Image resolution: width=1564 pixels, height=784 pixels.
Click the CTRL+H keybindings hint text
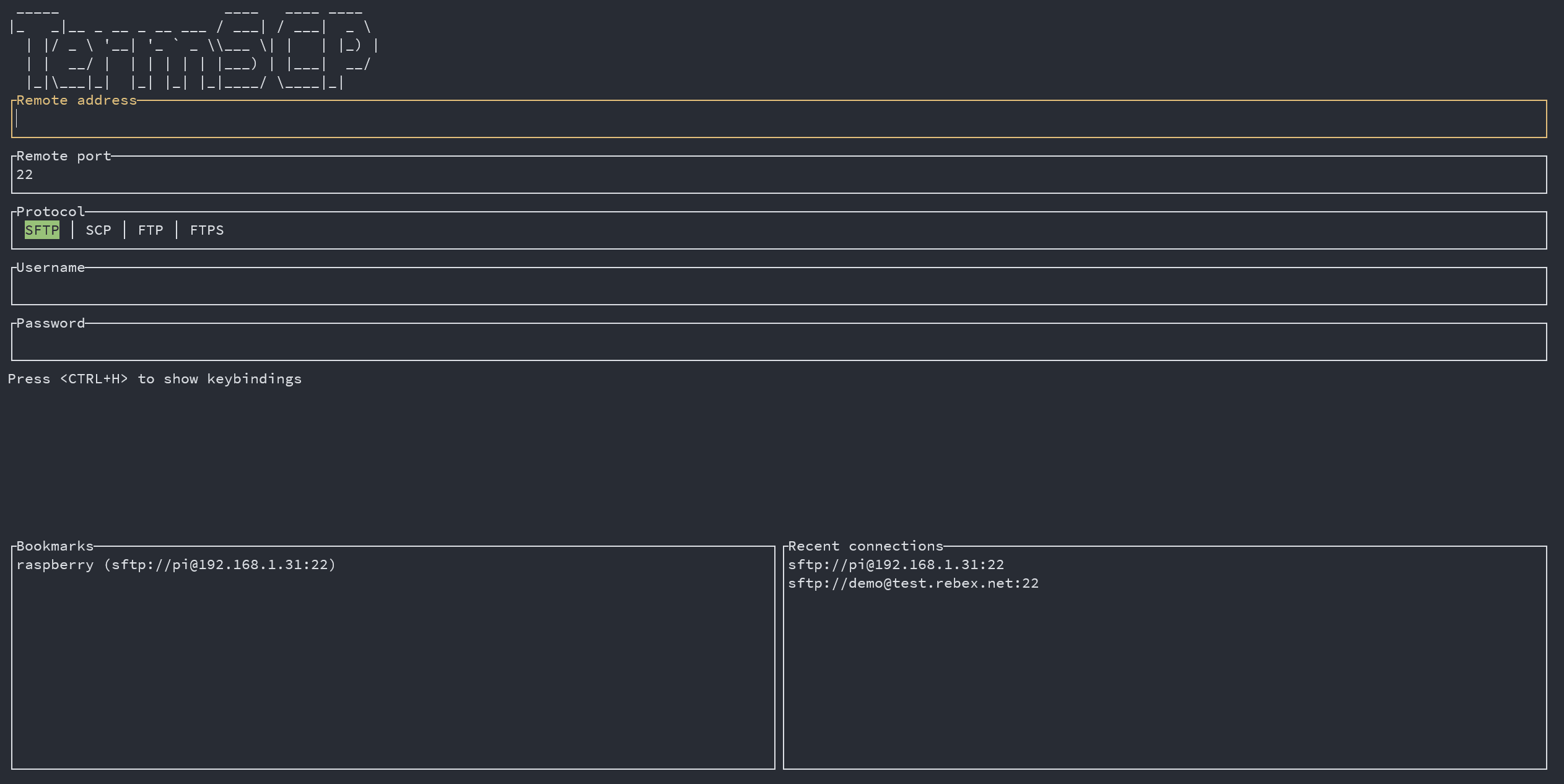154,379
